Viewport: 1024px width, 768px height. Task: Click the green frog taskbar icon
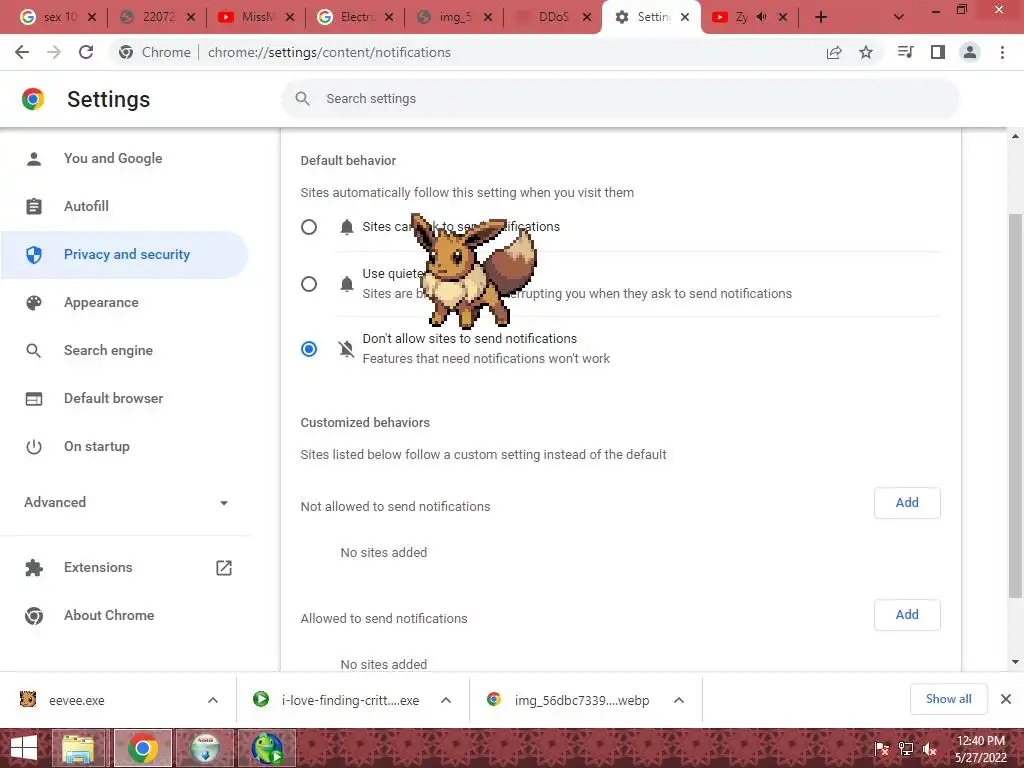[268, 748]
